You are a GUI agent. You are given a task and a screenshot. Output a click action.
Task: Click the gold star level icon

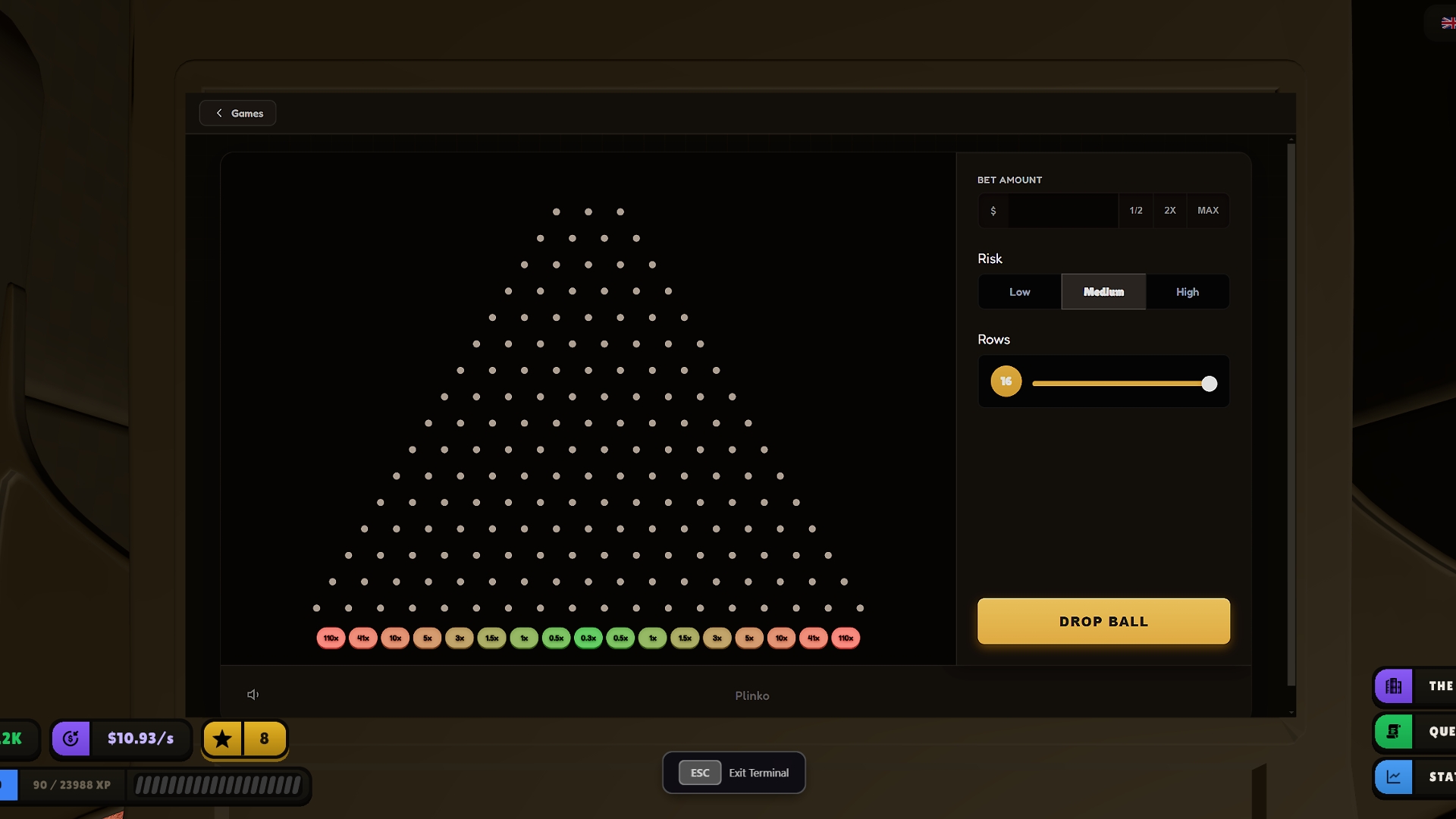(222, 739)
